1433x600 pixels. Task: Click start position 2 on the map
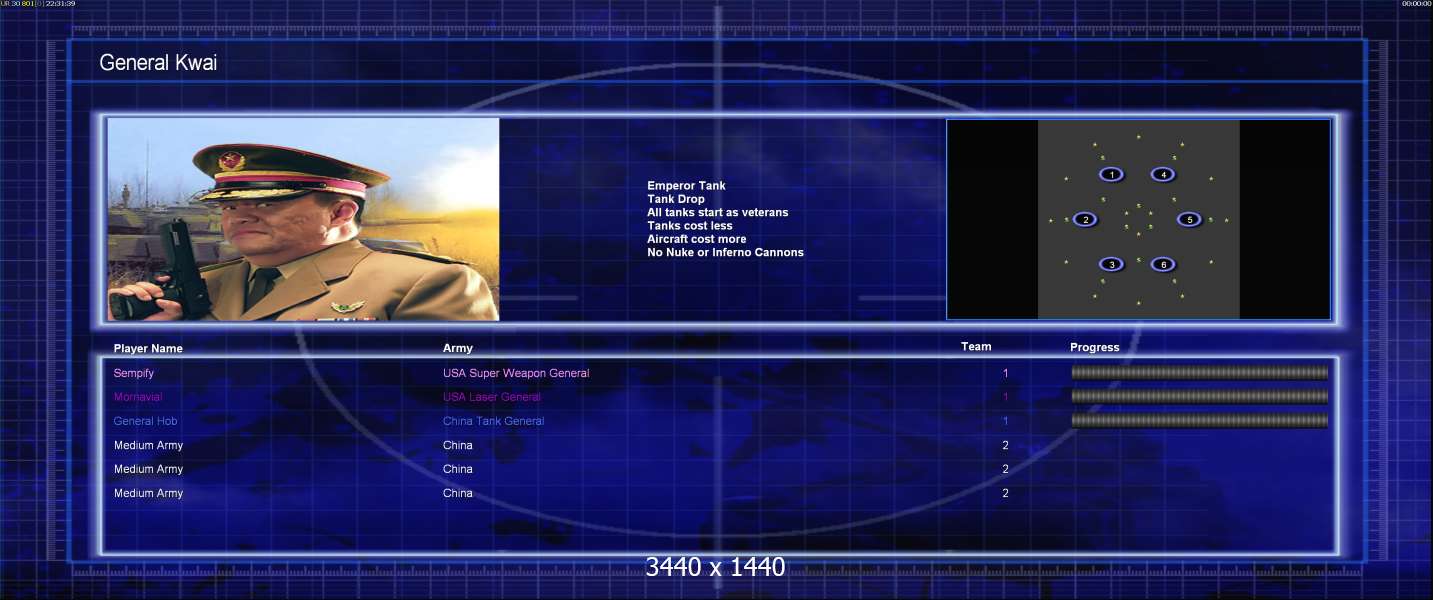(x=1085, y=219)
